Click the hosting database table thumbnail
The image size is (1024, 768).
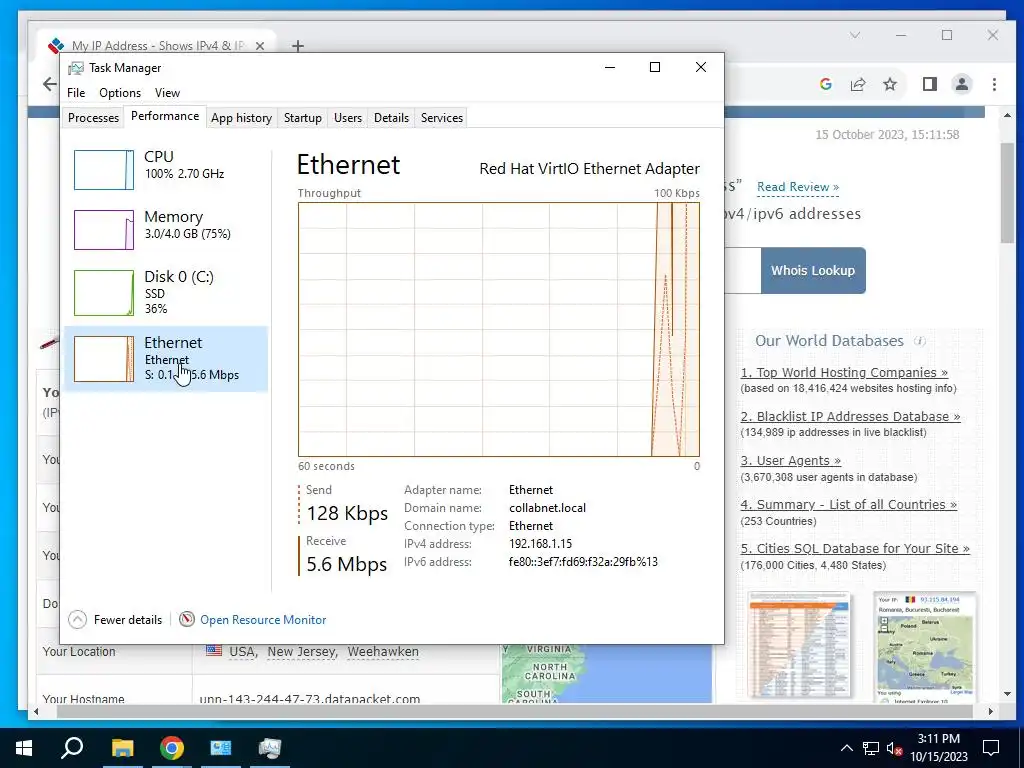pos(799,645)
